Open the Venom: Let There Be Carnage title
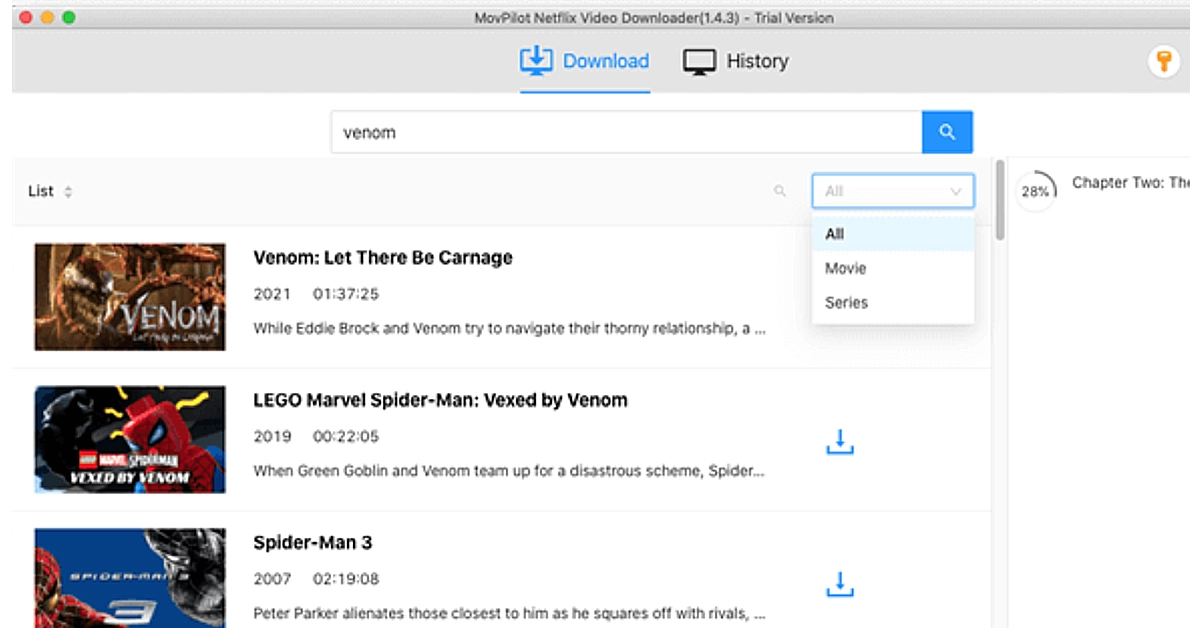The image size is (1200, 628). (x=382, y=258)
